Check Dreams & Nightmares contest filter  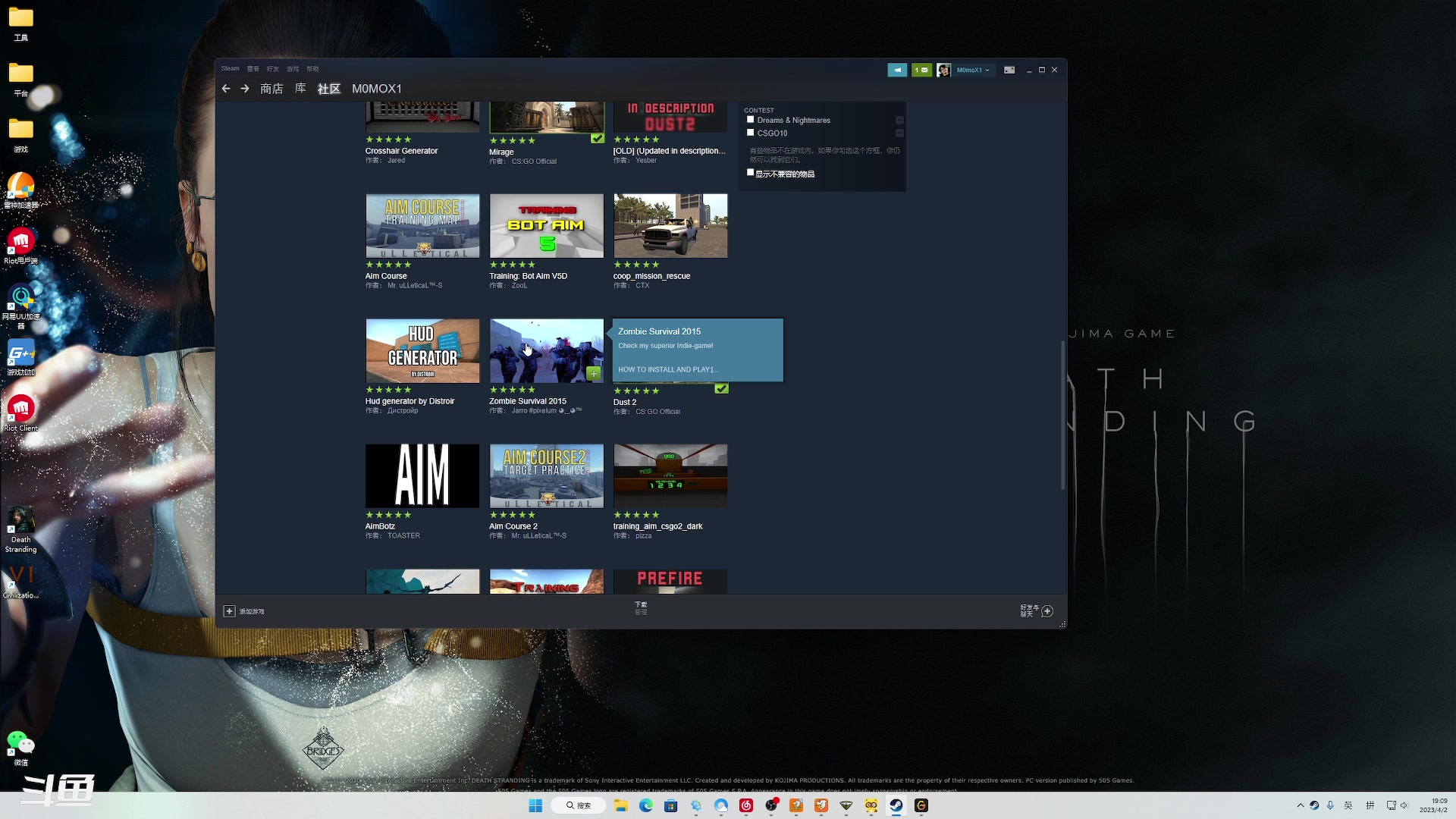click(x=750, y=120)
